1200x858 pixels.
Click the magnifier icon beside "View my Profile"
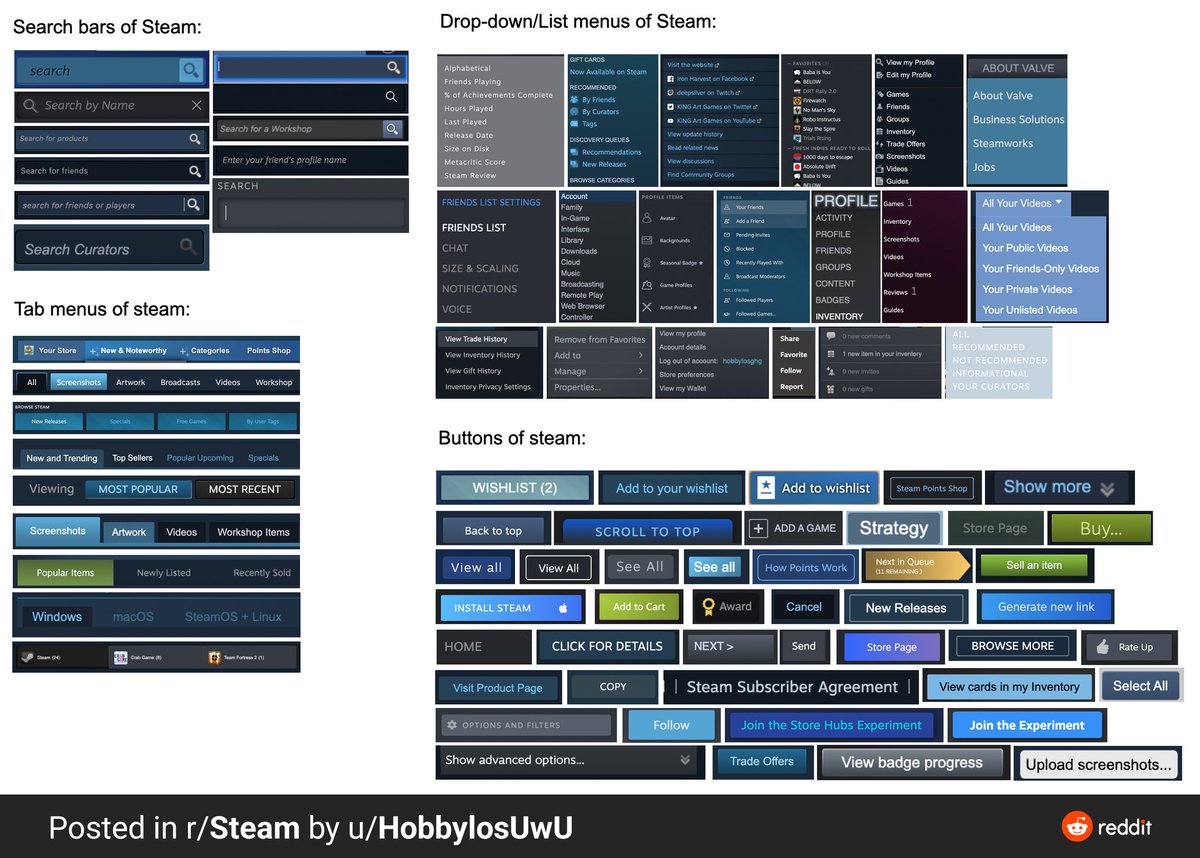tap(879, 62)
